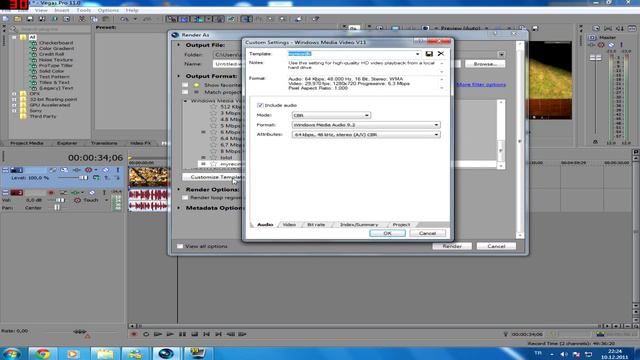Click the More filter options link

[481, 84]
